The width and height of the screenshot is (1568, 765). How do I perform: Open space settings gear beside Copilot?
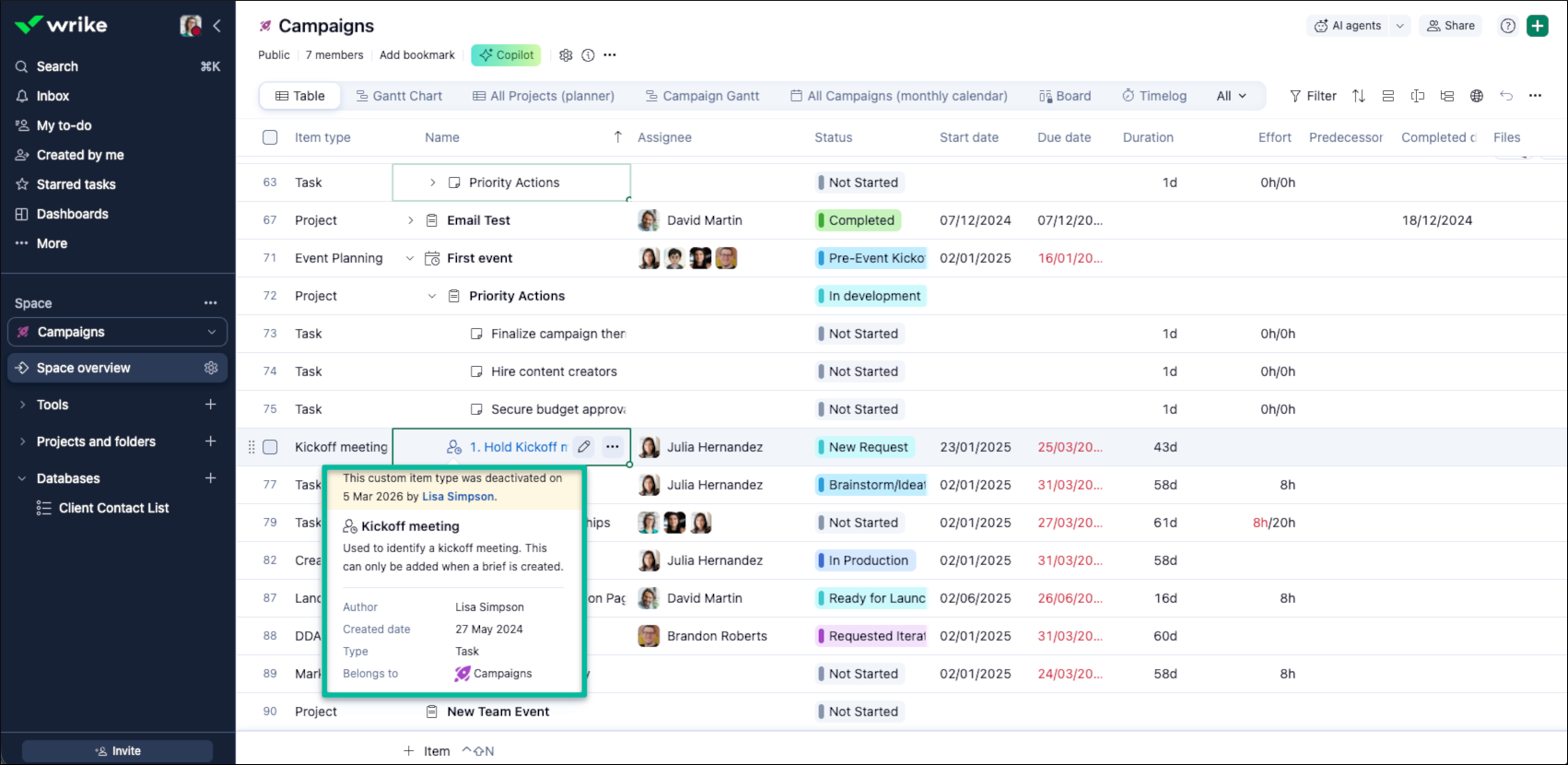[566, 55]
